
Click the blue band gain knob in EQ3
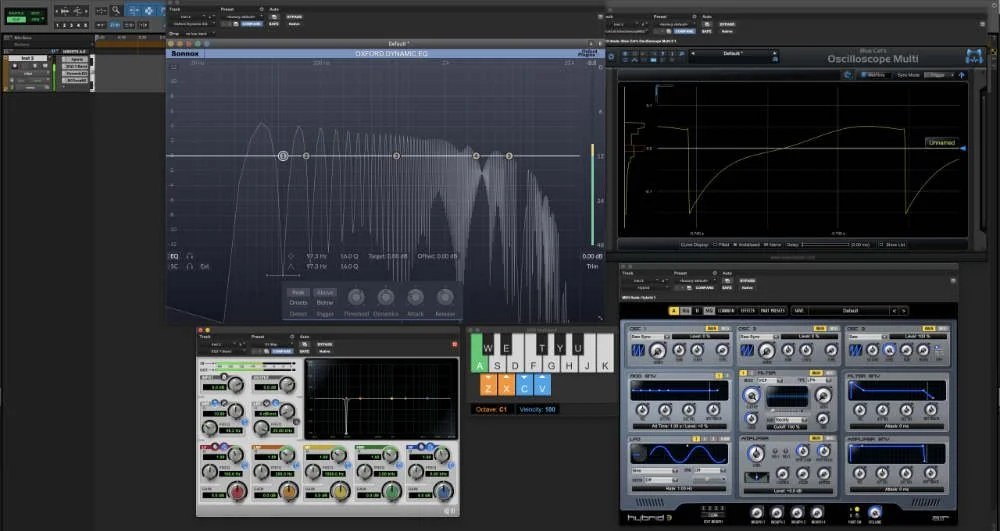(x=443, y=491)
